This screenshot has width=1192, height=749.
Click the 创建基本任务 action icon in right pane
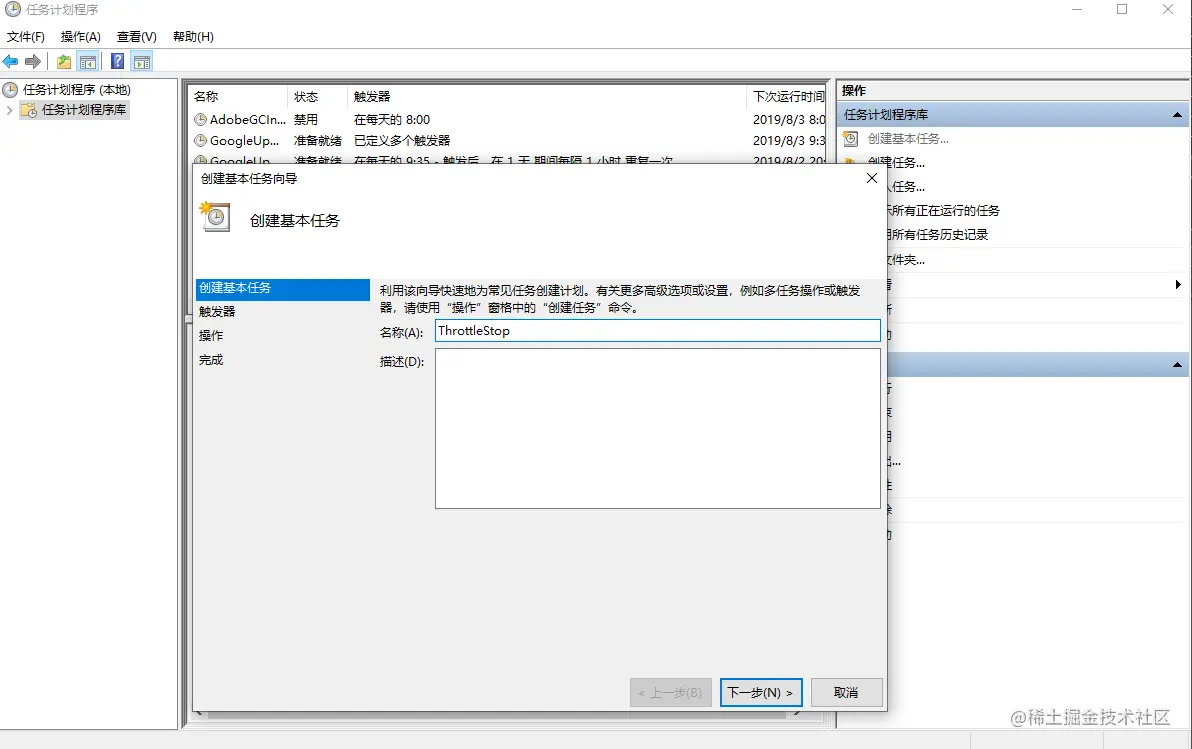tap(851, 138)
